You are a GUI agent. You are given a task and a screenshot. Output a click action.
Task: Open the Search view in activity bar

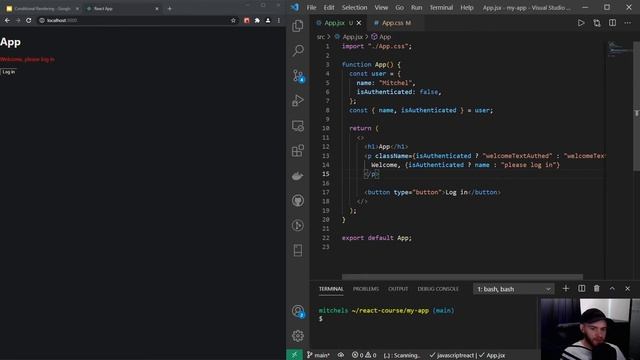298,50
